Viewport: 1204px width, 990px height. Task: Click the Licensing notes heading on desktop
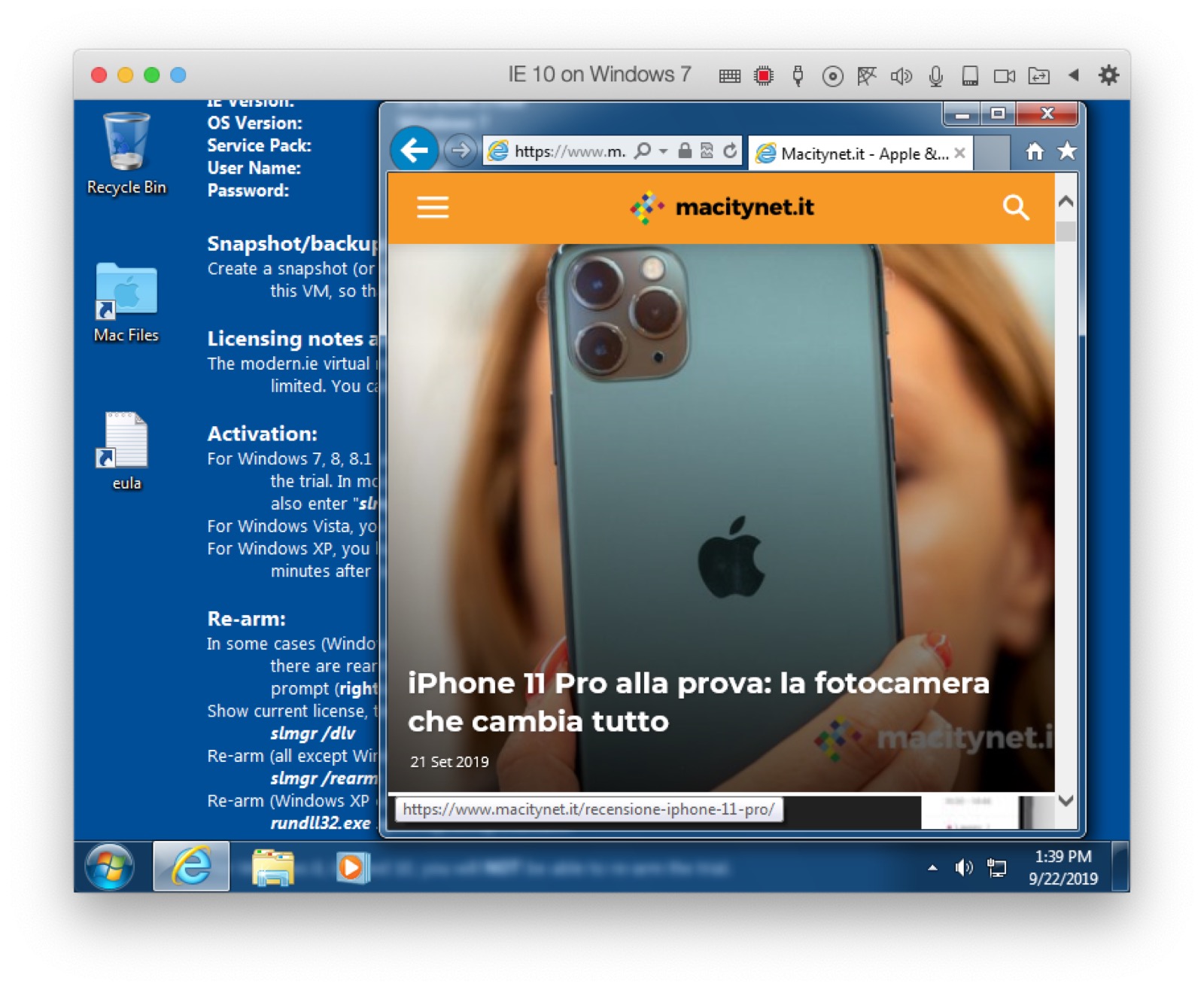coord(292,339)
